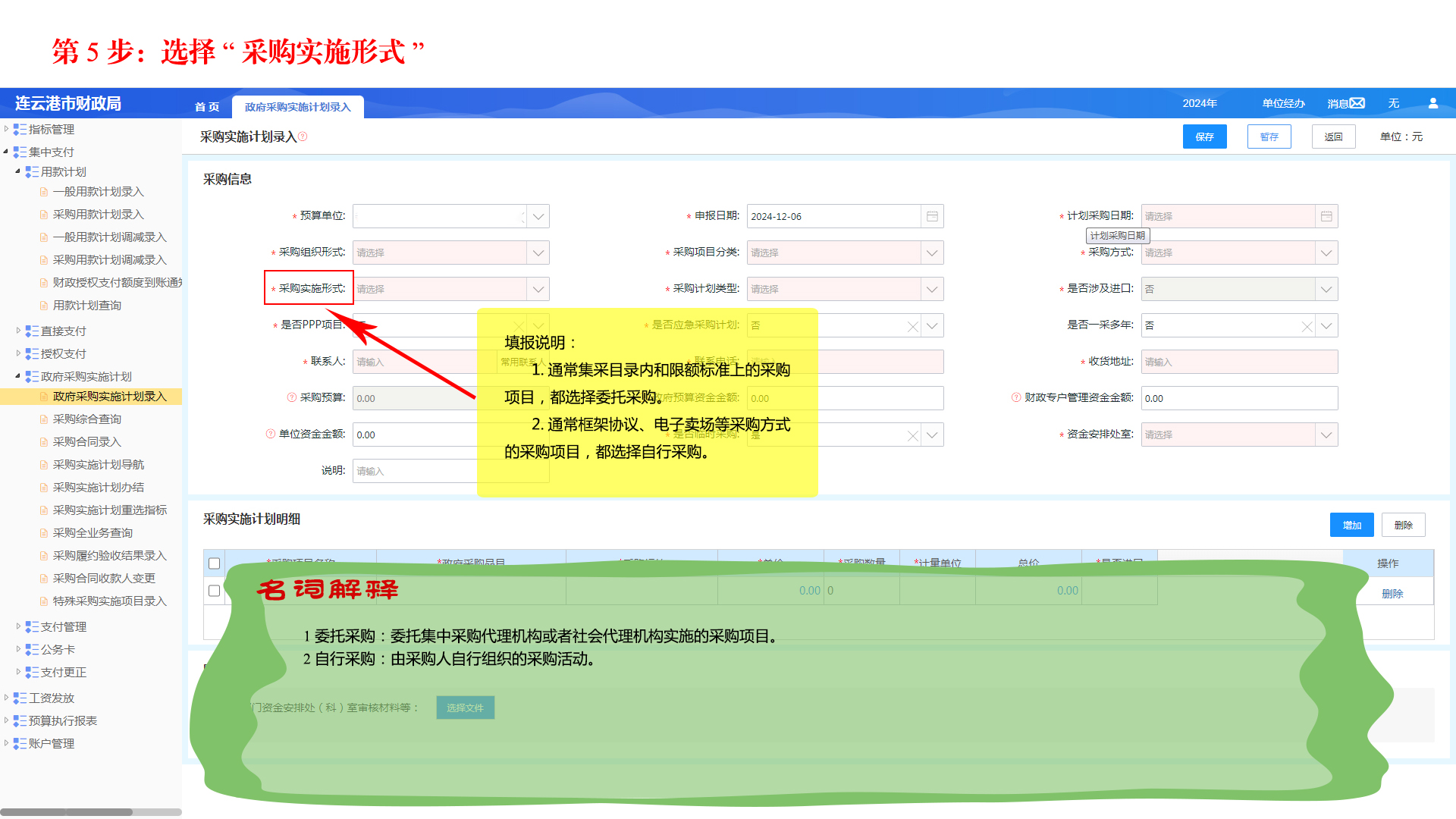Select the 政府采购实施计划录入 tab

(298, 107)
